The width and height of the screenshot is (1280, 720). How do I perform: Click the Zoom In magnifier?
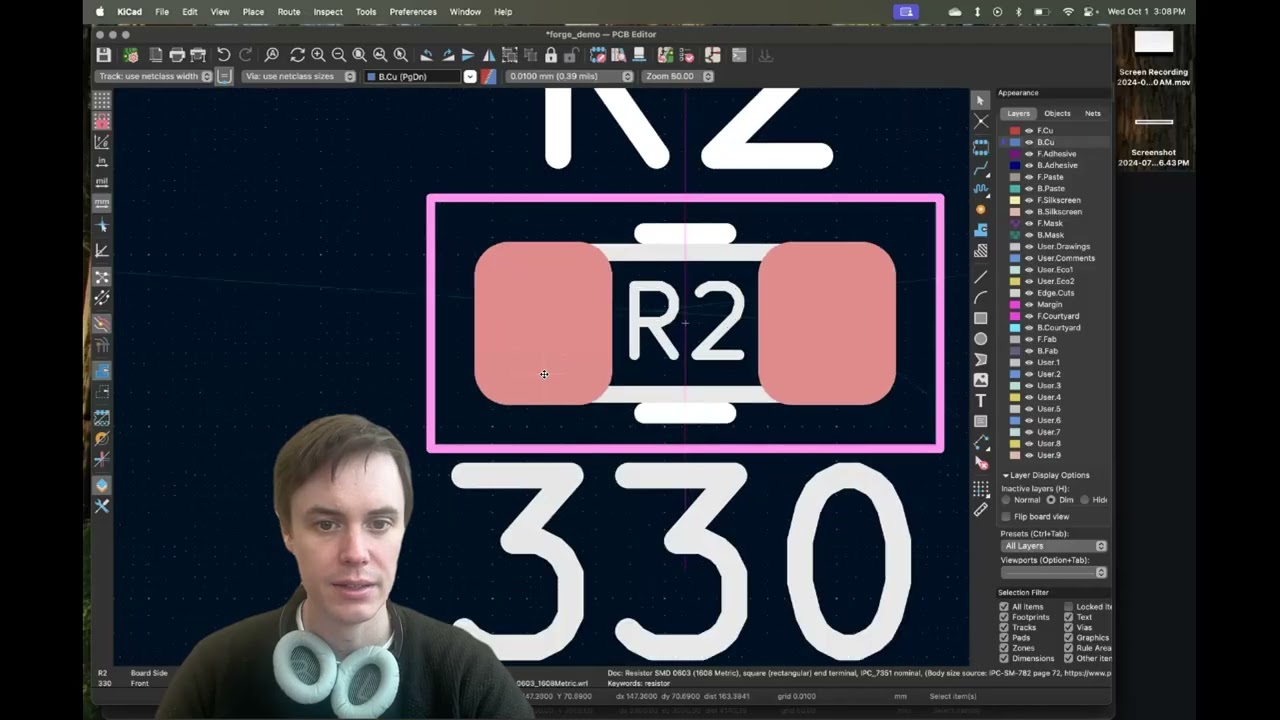318,55
